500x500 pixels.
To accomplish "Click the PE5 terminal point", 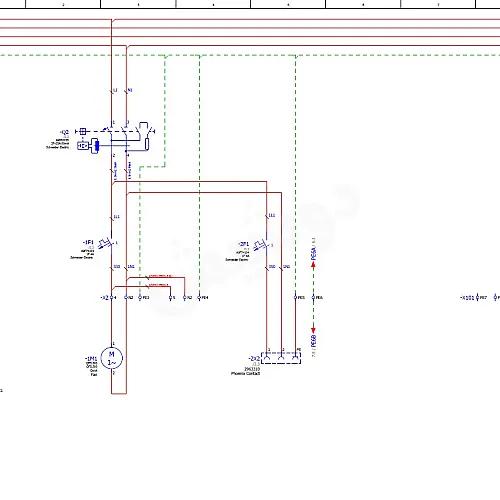I will click(295, 297).
